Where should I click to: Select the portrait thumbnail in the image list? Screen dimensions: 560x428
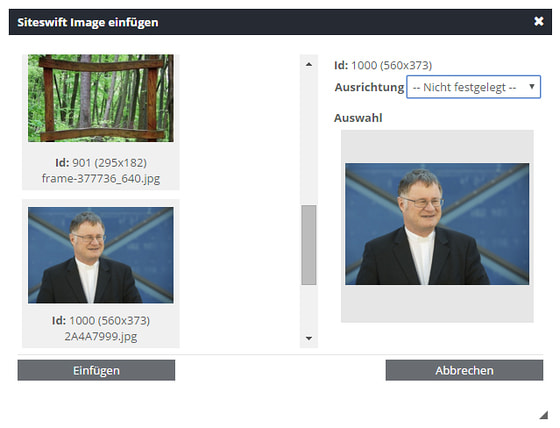[101, 255]
